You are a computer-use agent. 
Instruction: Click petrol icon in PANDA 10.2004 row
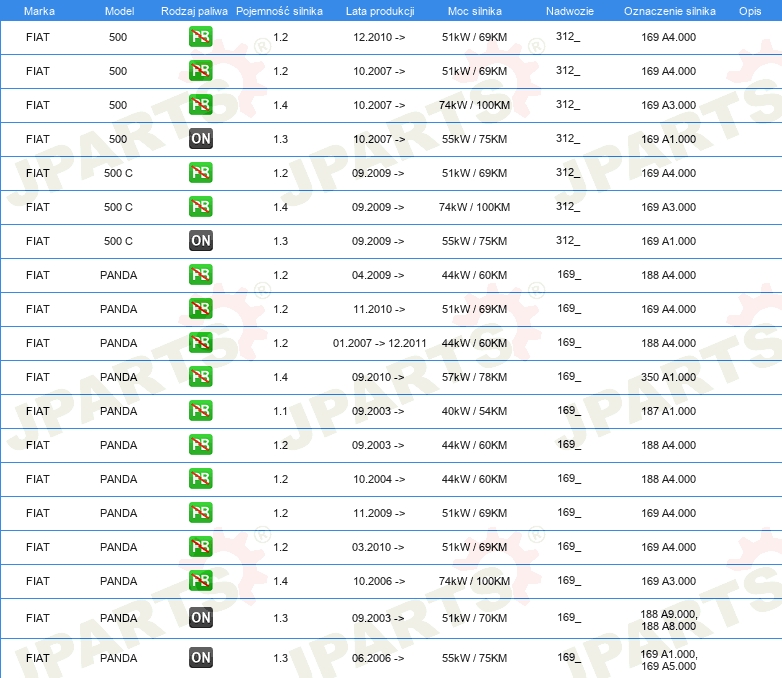click(200, 478)
